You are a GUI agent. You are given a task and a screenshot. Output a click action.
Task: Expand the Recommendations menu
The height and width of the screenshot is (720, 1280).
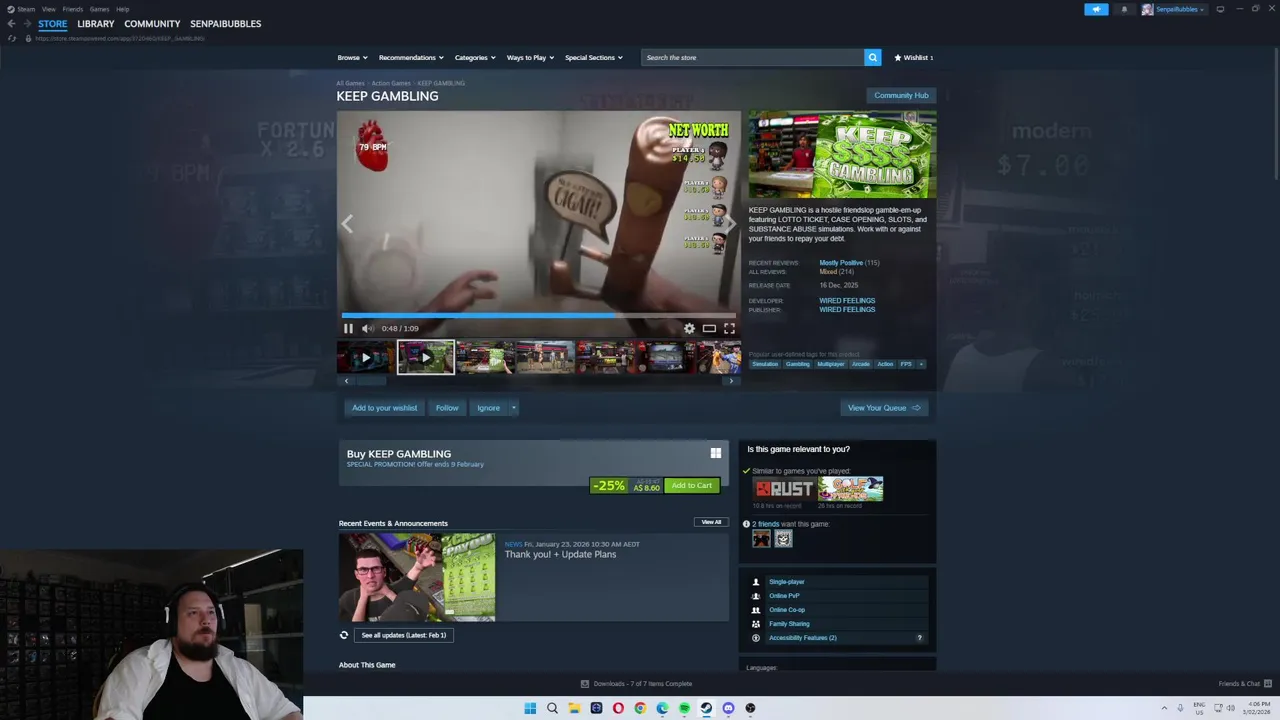411,57
